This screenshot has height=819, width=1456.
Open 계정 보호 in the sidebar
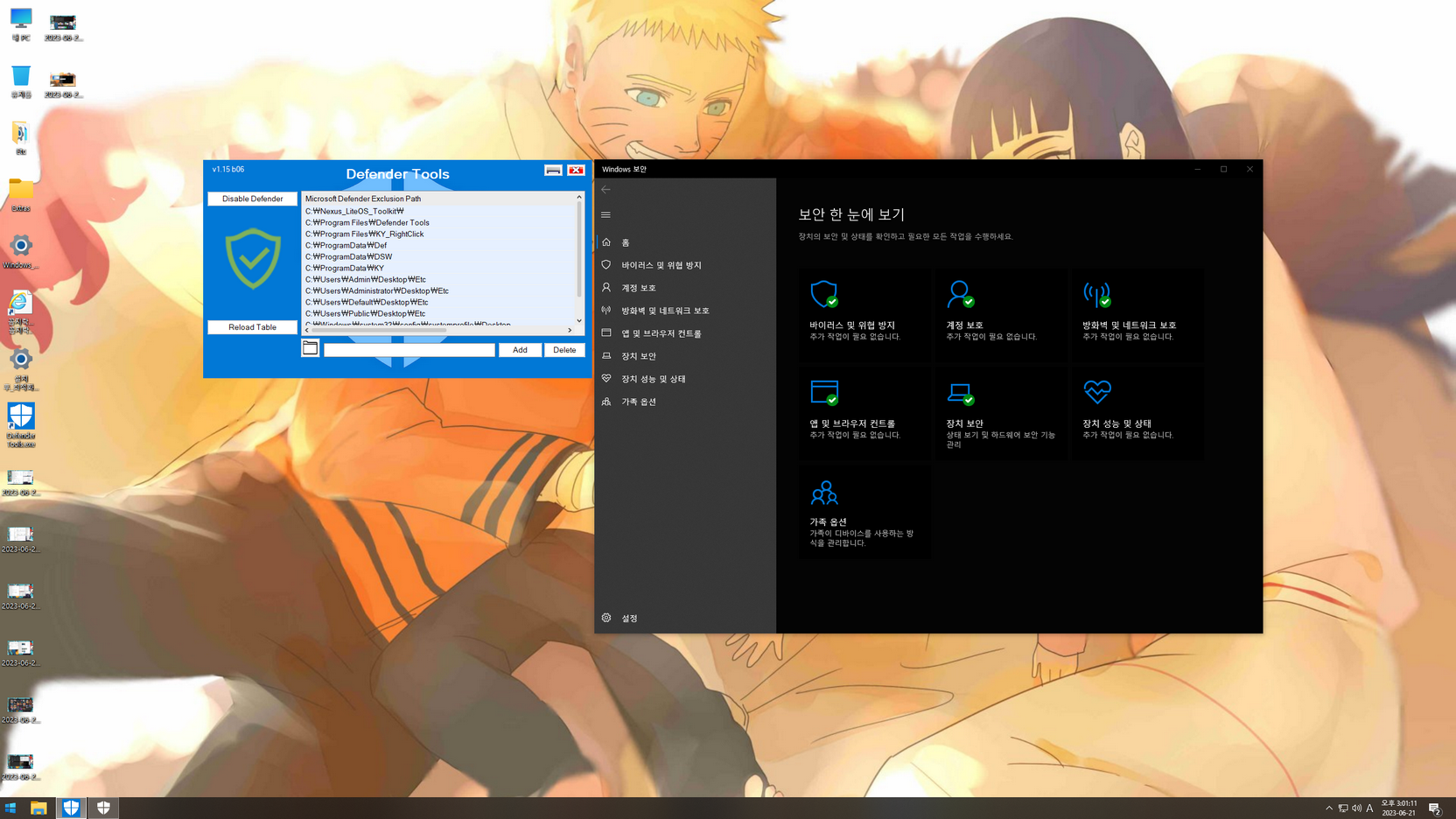(685, 288)
